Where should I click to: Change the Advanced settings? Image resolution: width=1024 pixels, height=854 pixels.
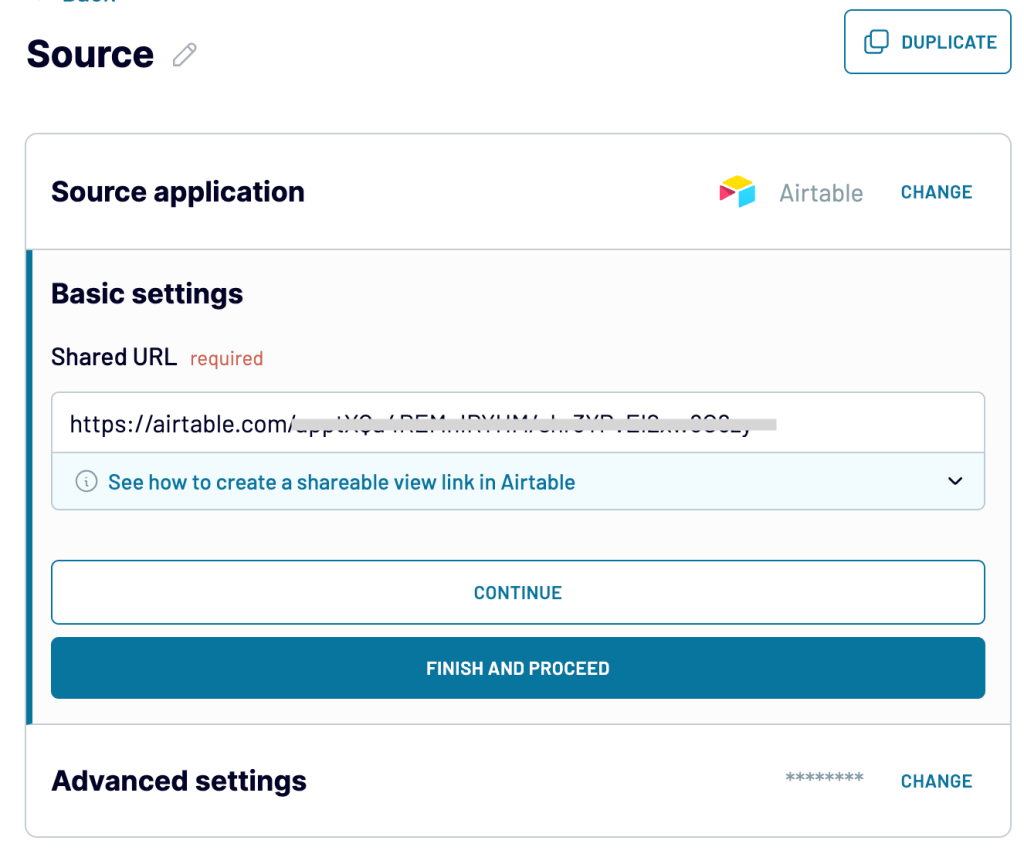(936, 781)
